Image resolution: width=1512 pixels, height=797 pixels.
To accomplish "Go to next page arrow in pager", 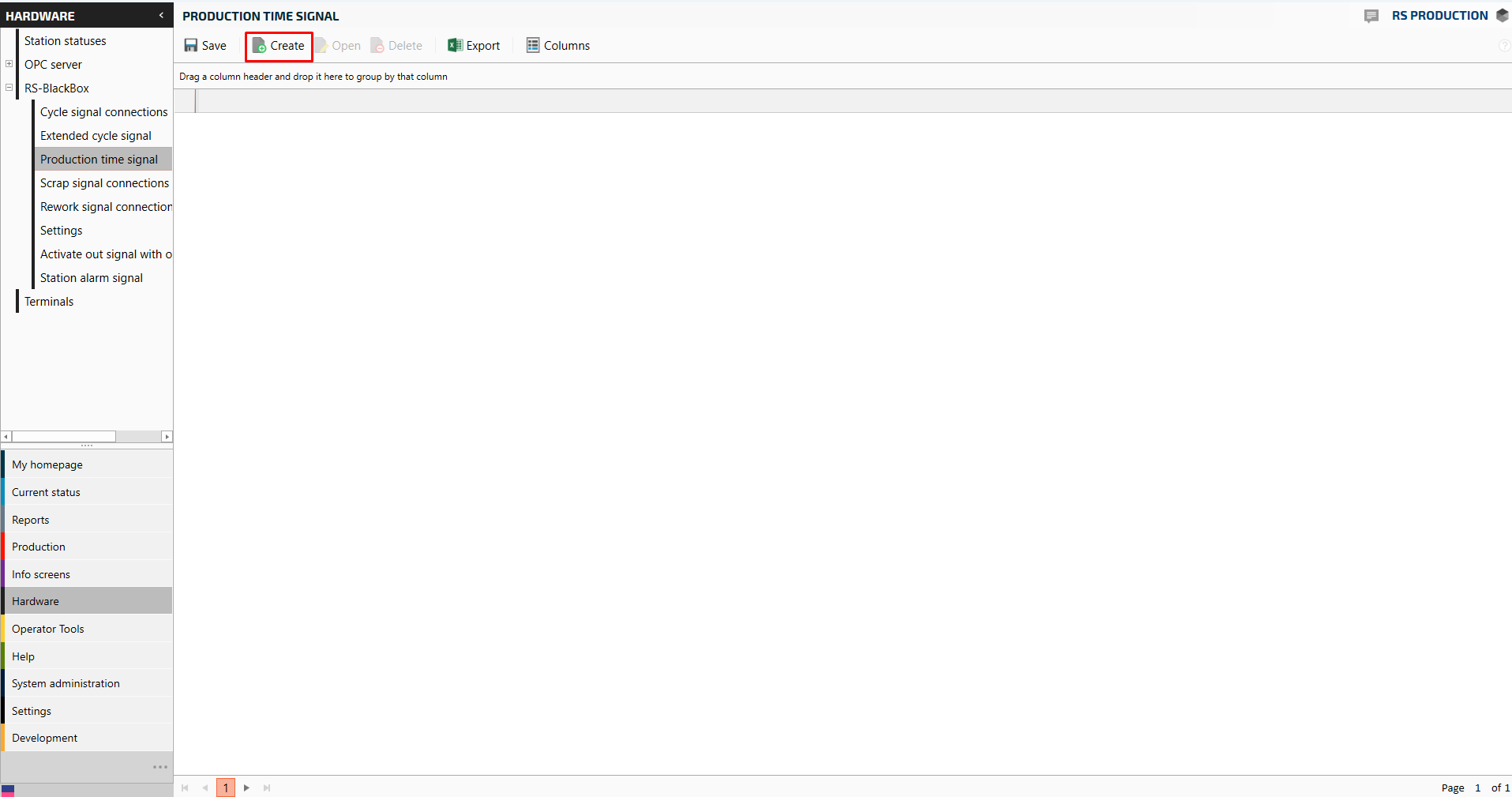I will 246,788.
